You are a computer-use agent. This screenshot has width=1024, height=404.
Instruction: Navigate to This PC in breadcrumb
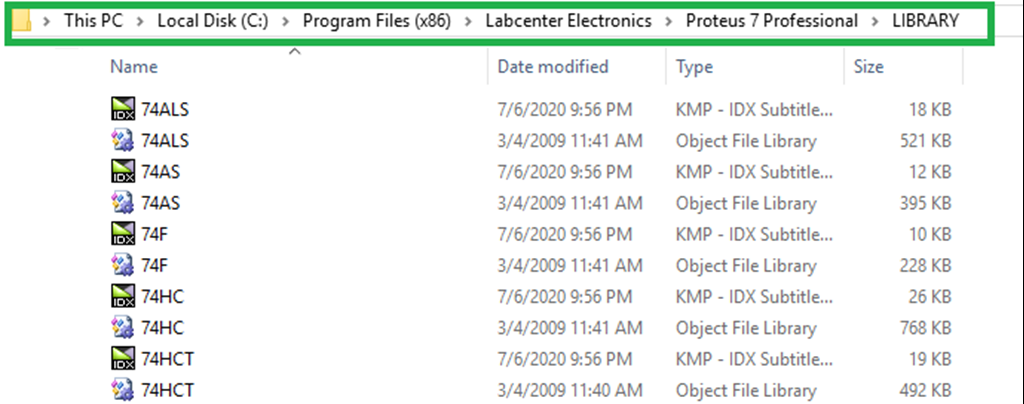[94, 20]
